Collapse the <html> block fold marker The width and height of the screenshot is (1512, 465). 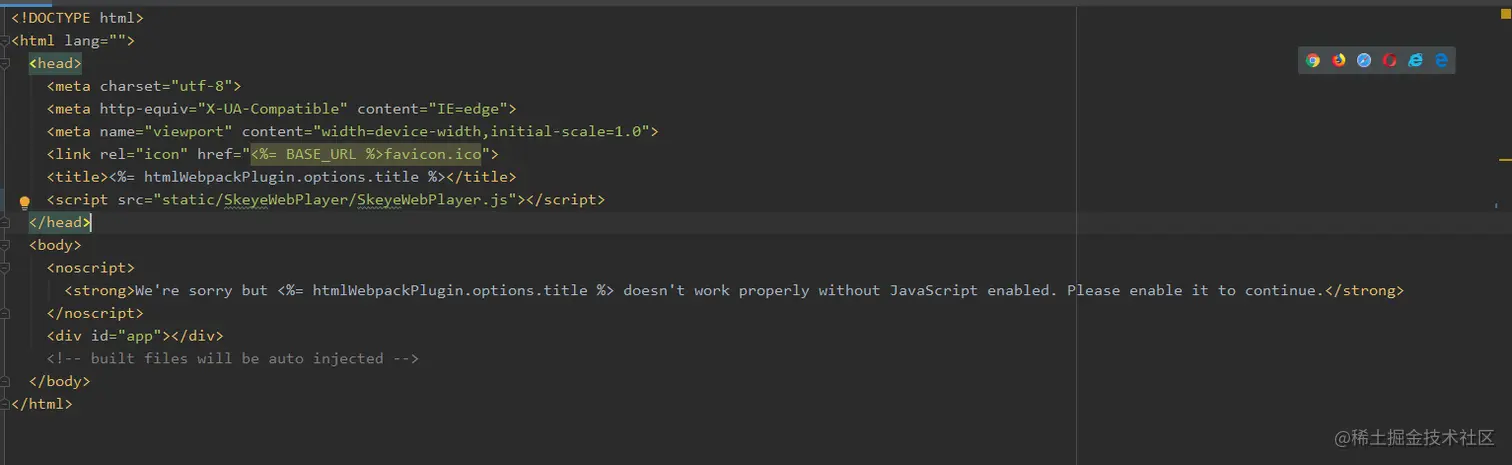pos(5,41)
